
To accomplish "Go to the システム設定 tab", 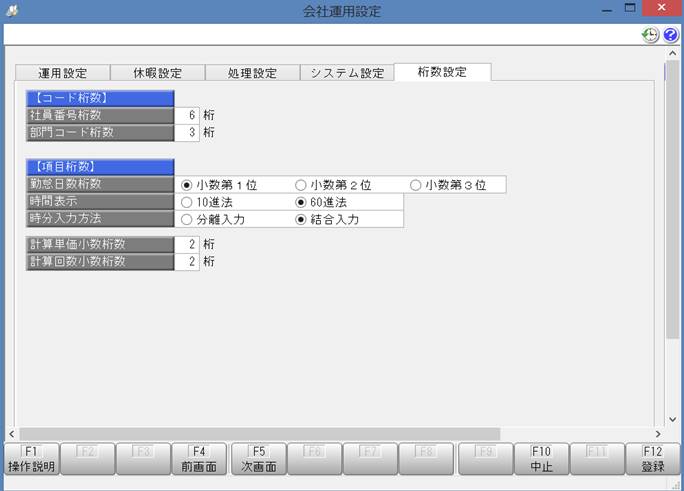I will pyautogui.click(x=347, y=73).
